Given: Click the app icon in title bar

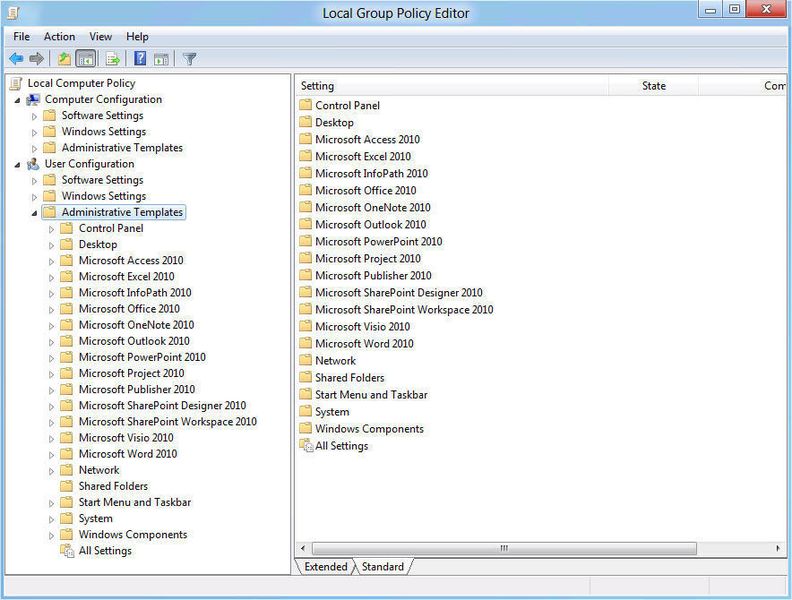Looking at the screenshot, I should (13, 13).
